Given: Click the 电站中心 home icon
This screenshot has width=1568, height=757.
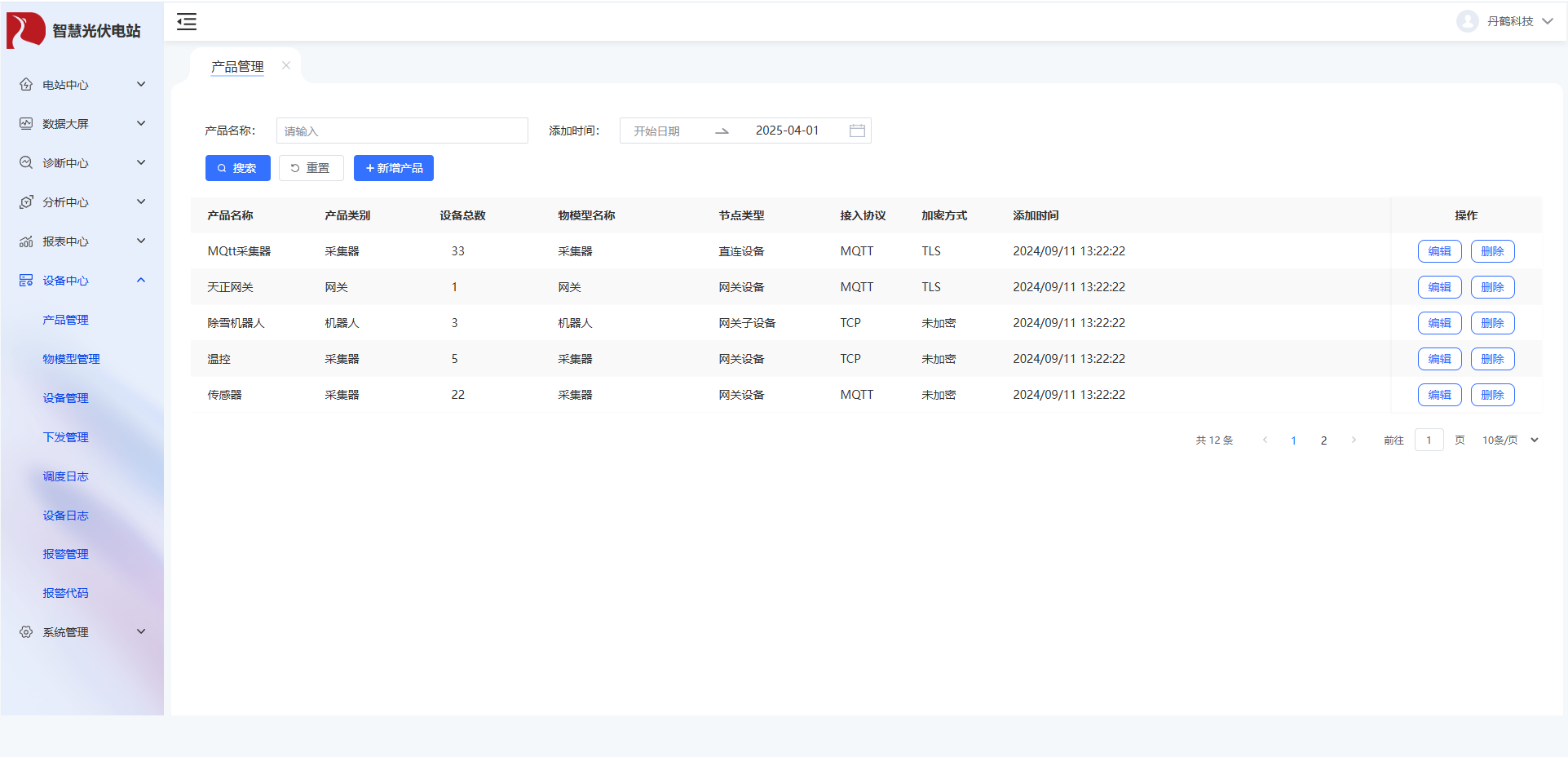Looking at the screenshot, I should pos(26,84).
